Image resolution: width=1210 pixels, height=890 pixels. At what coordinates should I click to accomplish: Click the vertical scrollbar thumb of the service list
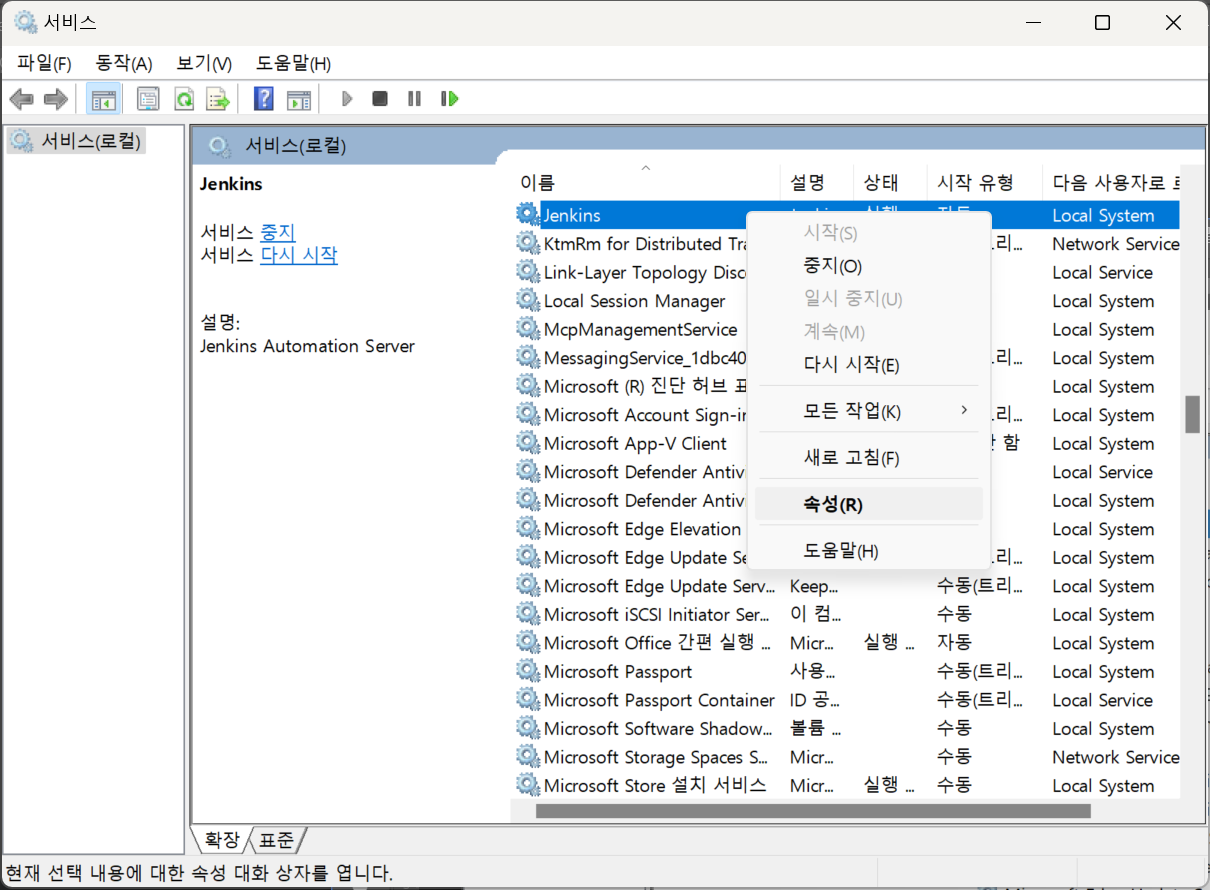1192,414
